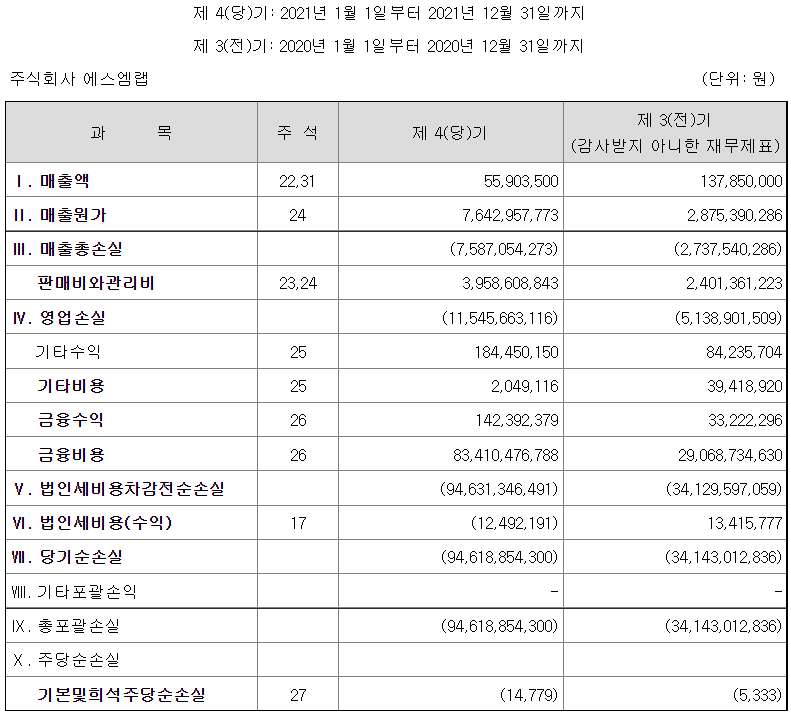
Task: Select the 기타비용 row label
Action: [x=71, y=386]
